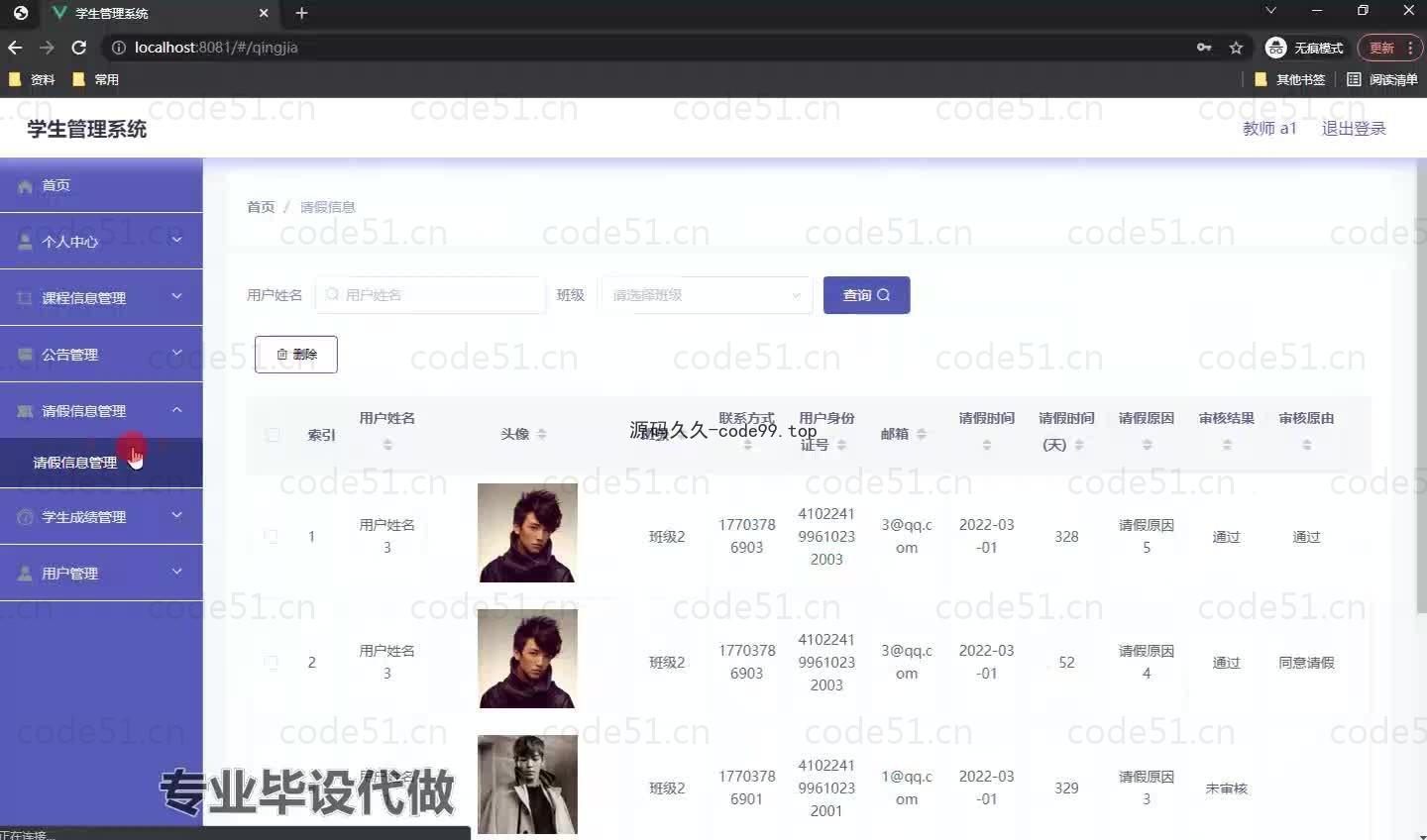The width and height of the screenshot is (1427, 840).
Task: Open browser three-dot menu
Action: (x=1410, y=48)
